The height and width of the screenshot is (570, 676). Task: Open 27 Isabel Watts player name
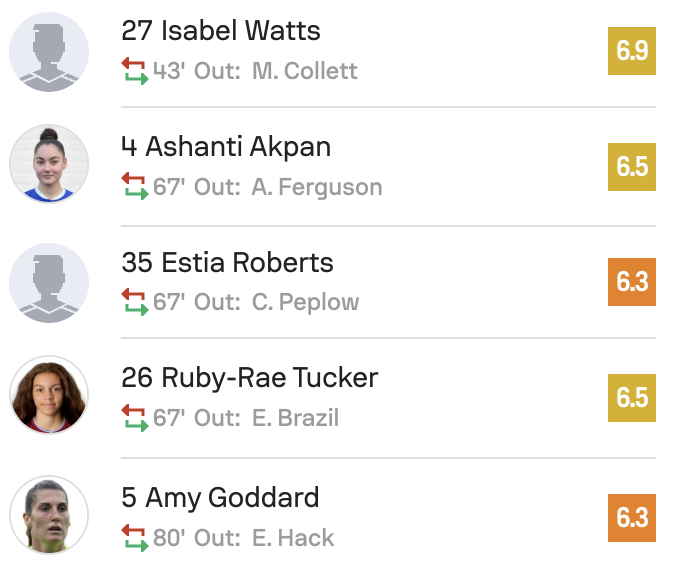pyautogui.click(x=221, y=31)
